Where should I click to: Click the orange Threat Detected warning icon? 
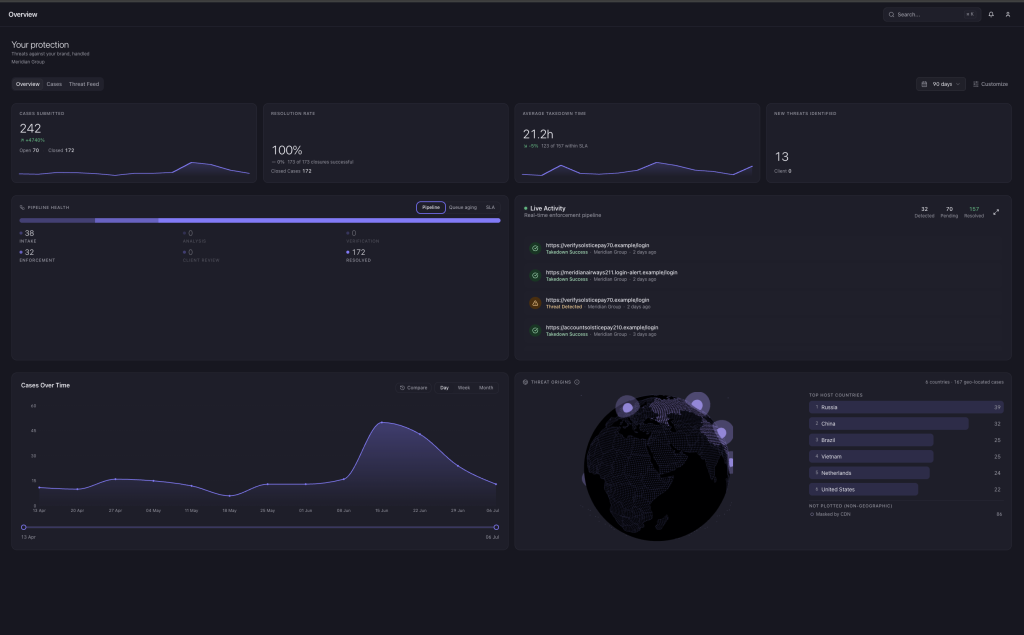(535, 303)
